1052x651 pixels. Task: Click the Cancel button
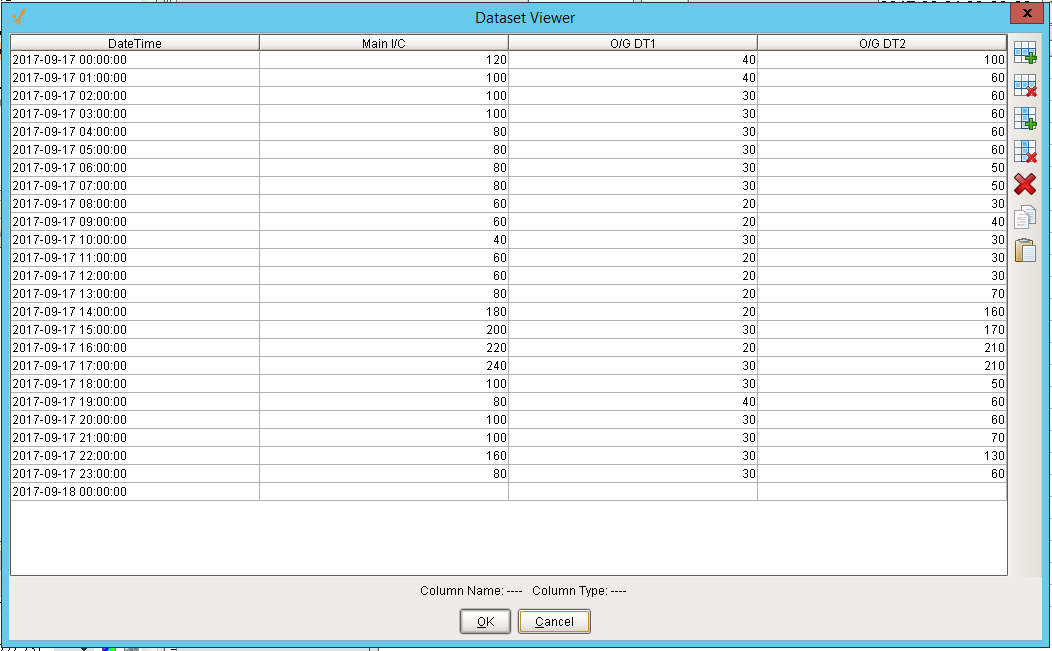[554, 621]
